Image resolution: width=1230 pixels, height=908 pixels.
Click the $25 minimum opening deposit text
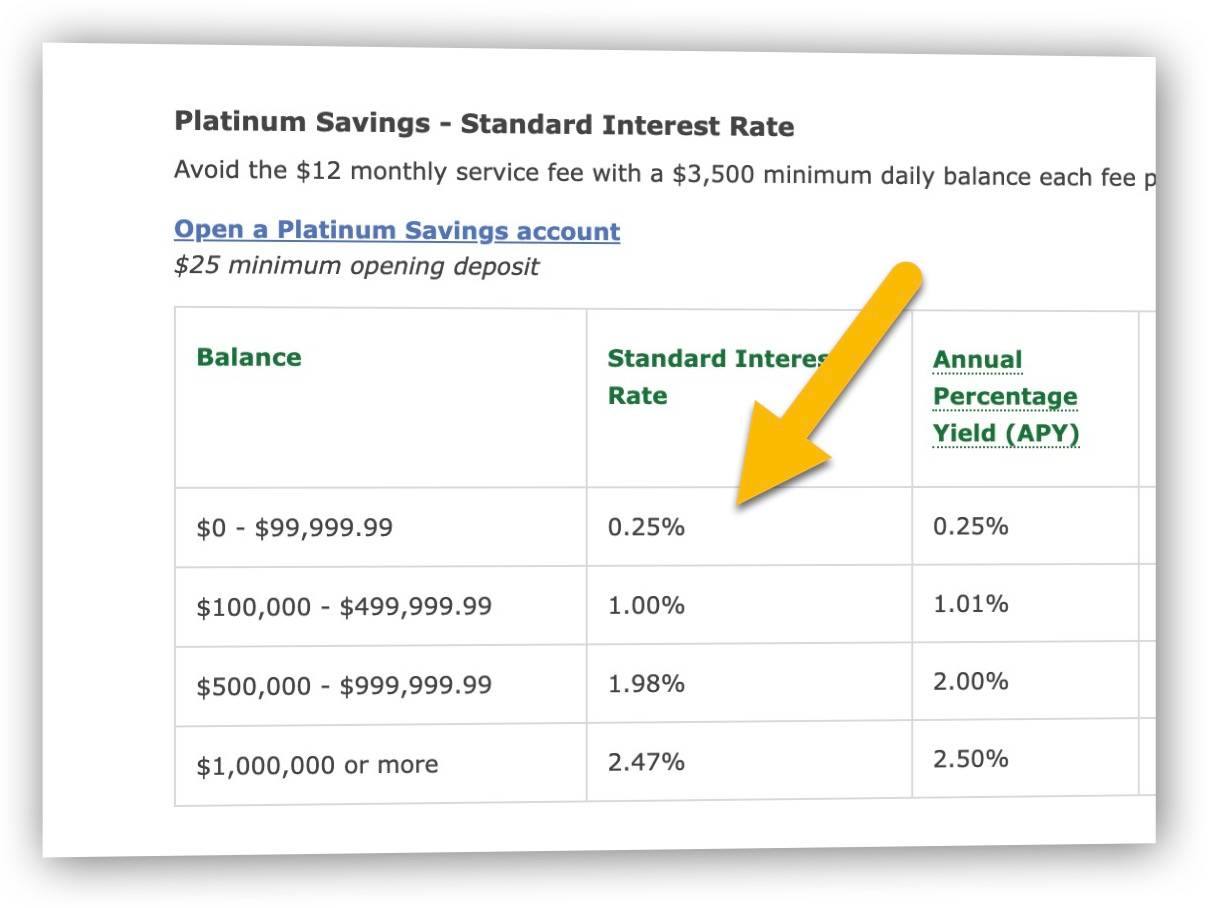tap(356, 266)
